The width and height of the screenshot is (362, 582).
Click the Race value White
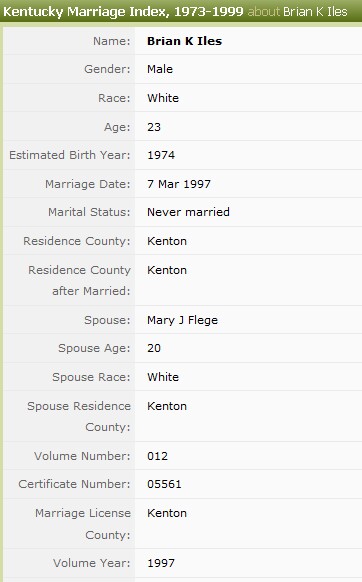[x=163, y=98]
